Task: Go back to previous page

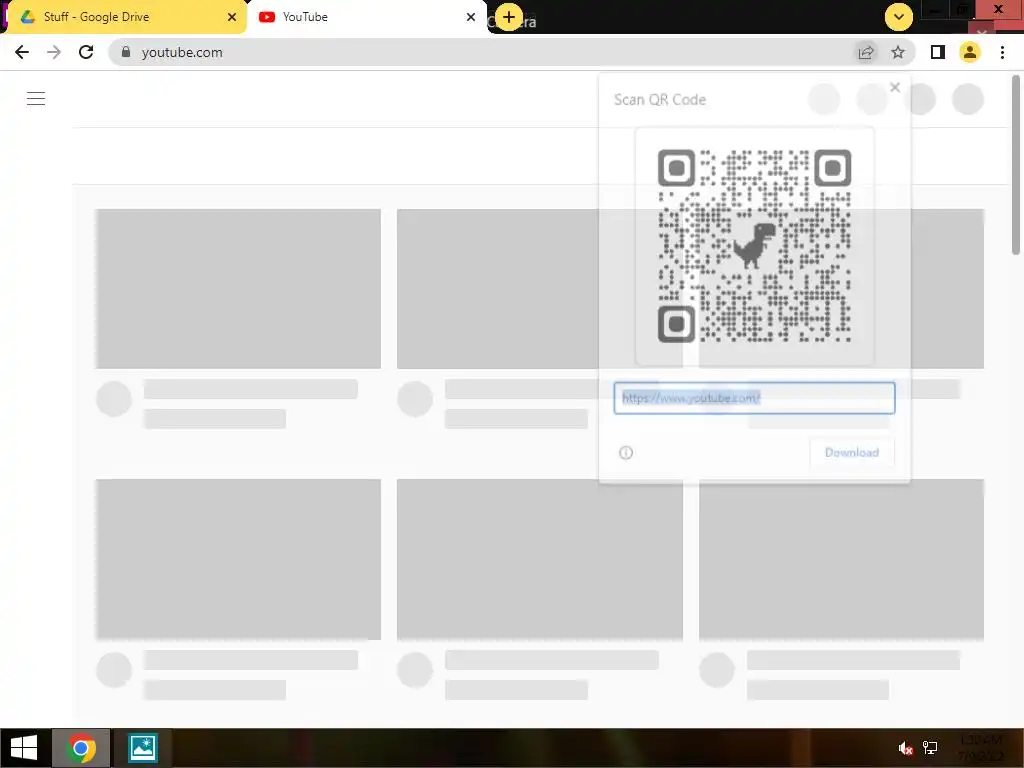Action: (x=22, y=52)
